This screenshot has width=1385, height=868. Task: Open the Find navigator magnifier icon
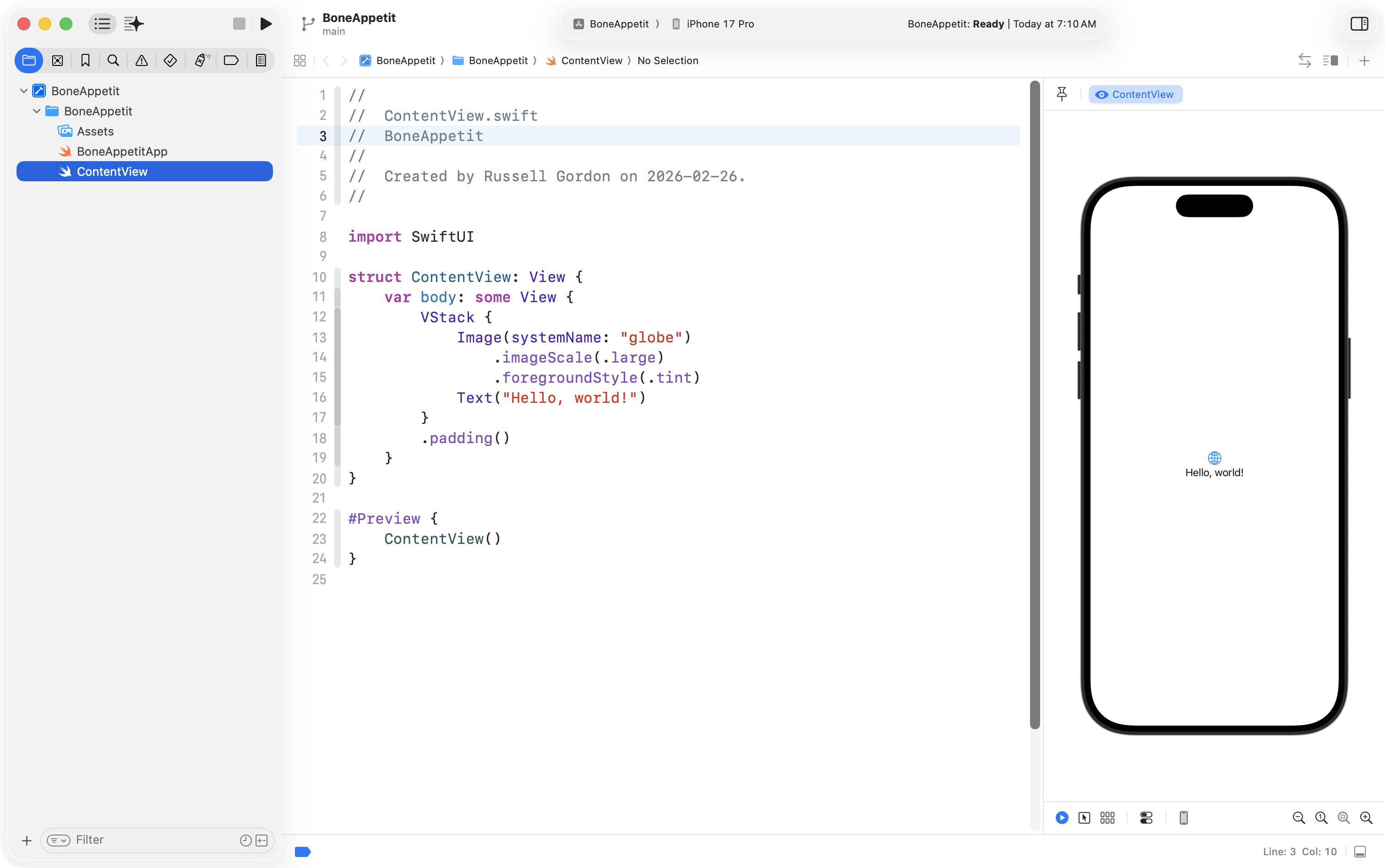[113, 60]
